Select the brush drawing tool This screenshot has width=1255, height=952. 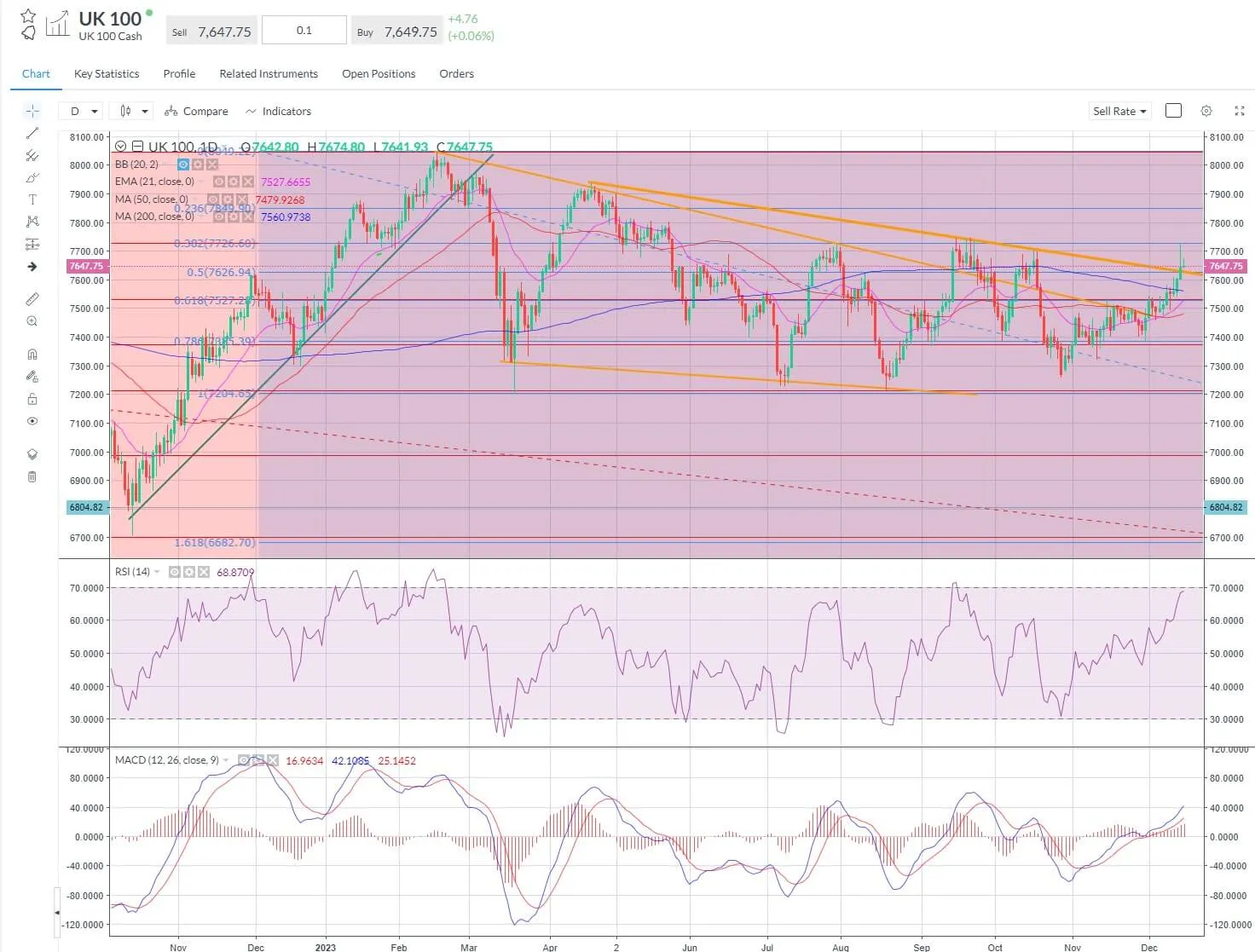point(32,177)
